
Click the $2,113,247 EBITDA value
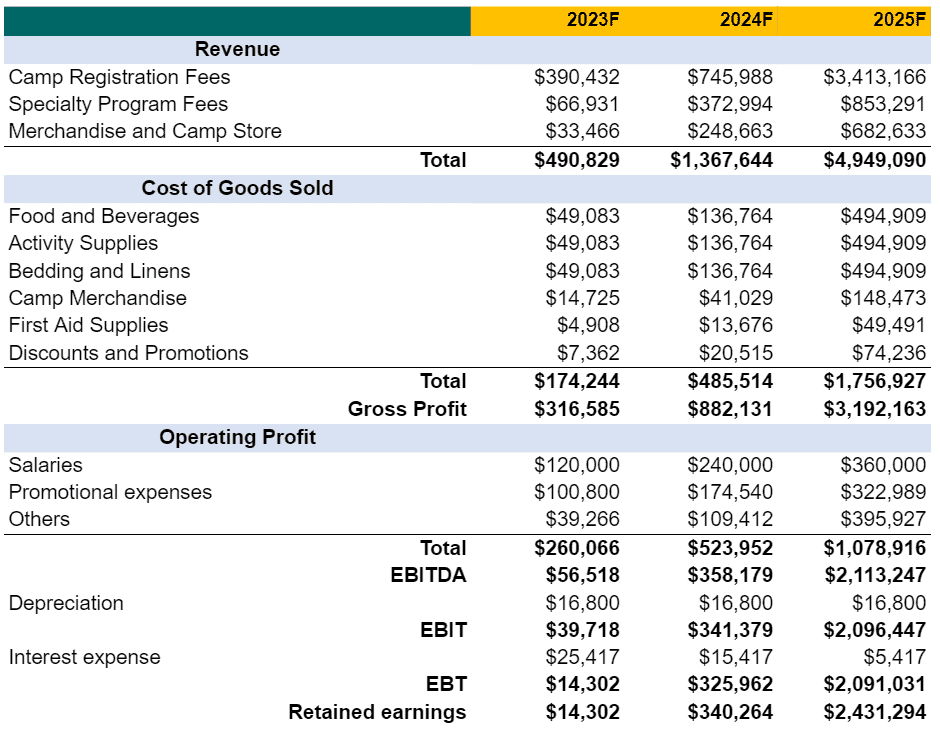[x=875, y=575]
